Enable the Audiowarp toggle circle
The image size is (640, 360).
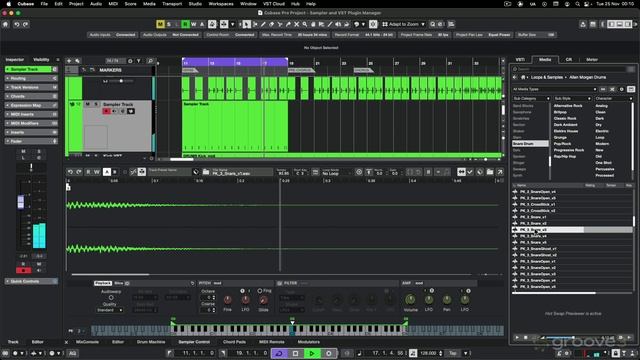click(111, 298)
